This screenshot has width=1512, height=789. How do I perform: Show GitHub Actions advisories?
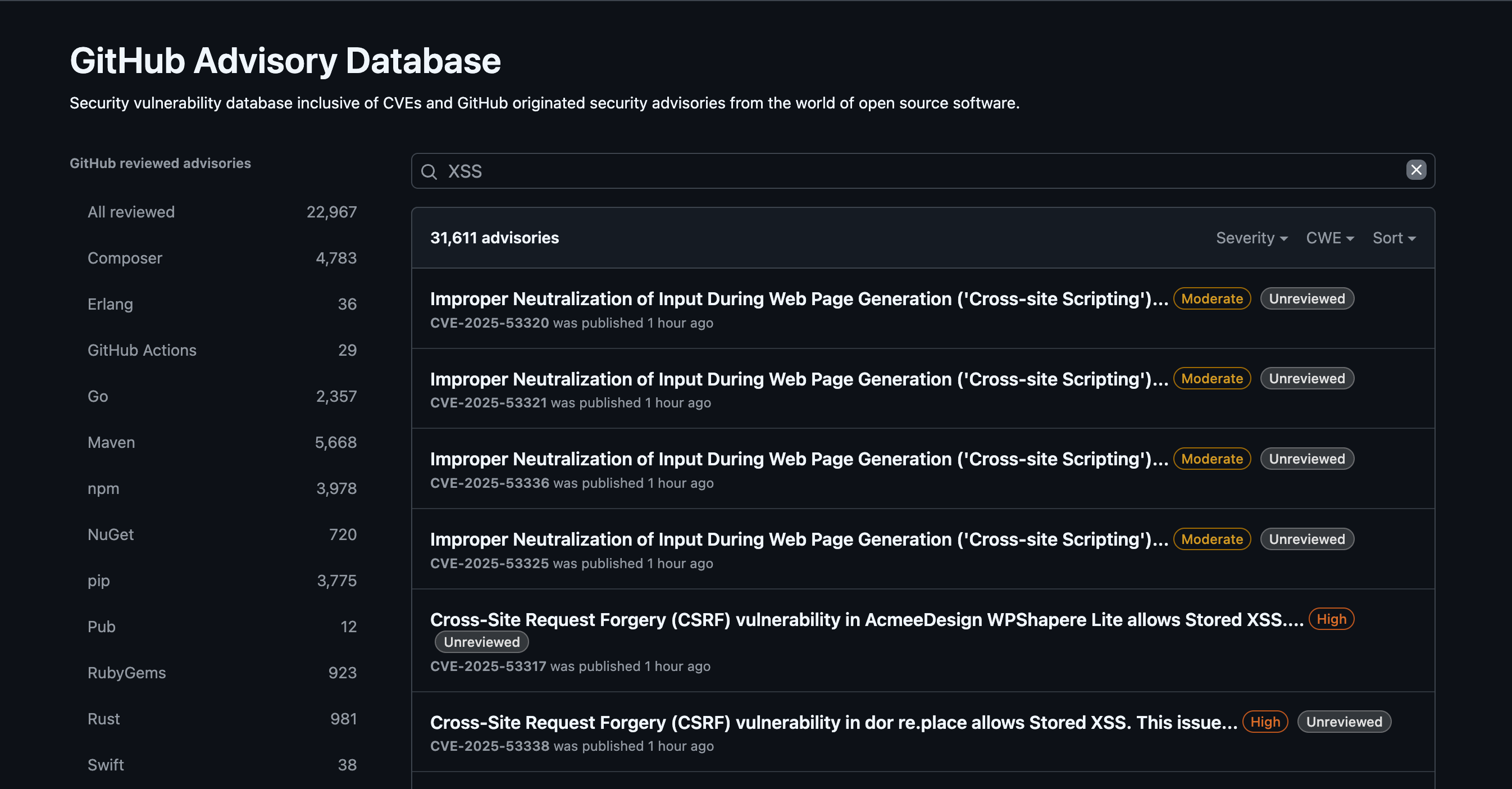(142, 350)
